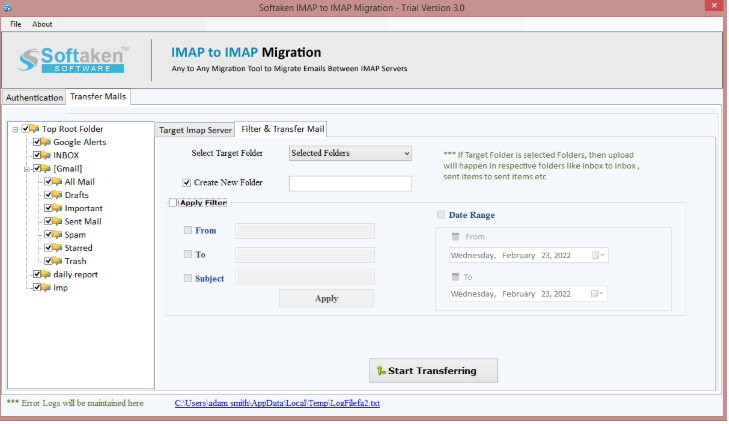Uncheck the daily report checkbox
Screen dimensions: 729x424
(37, 274)
